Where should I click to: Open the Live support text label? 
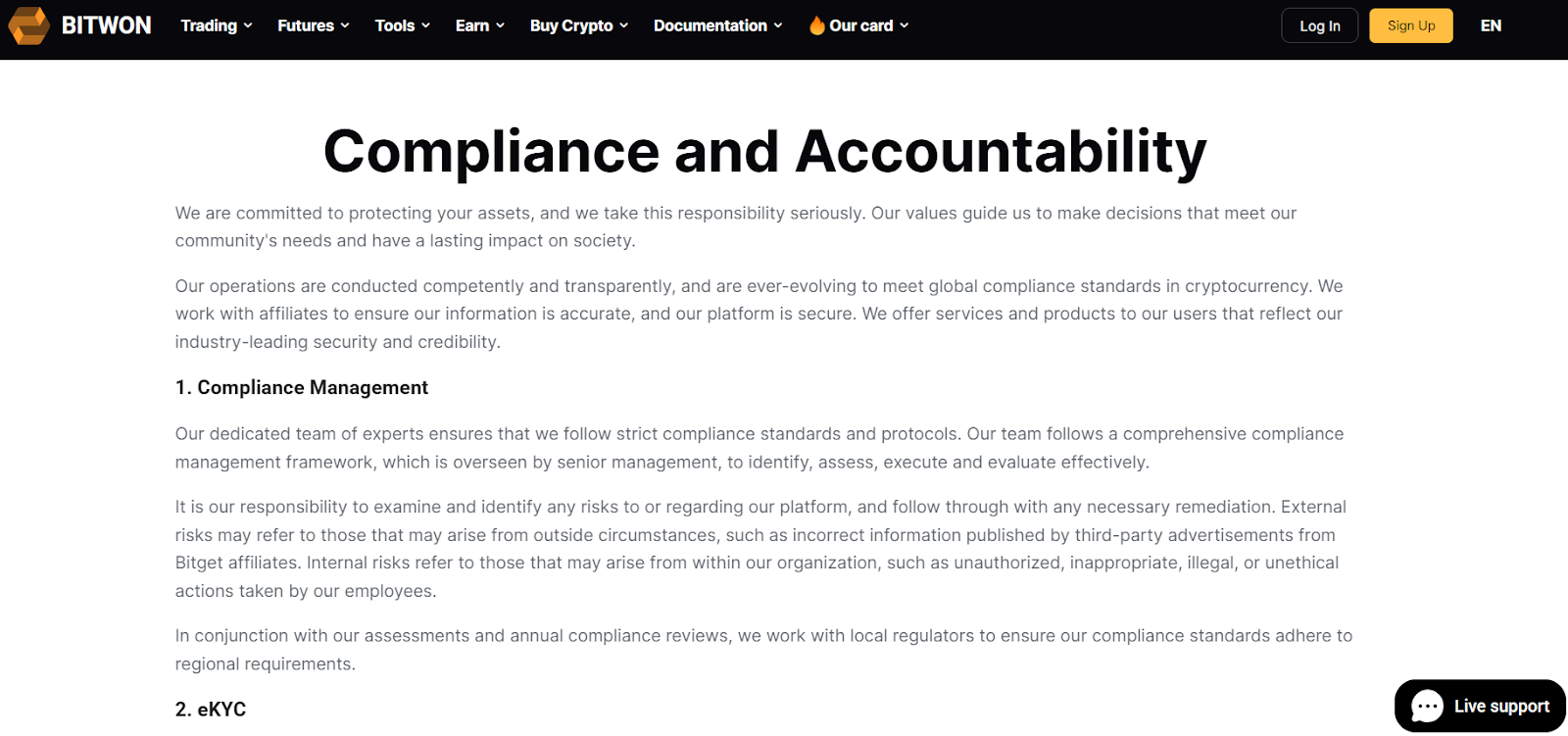click(1501, 707)
